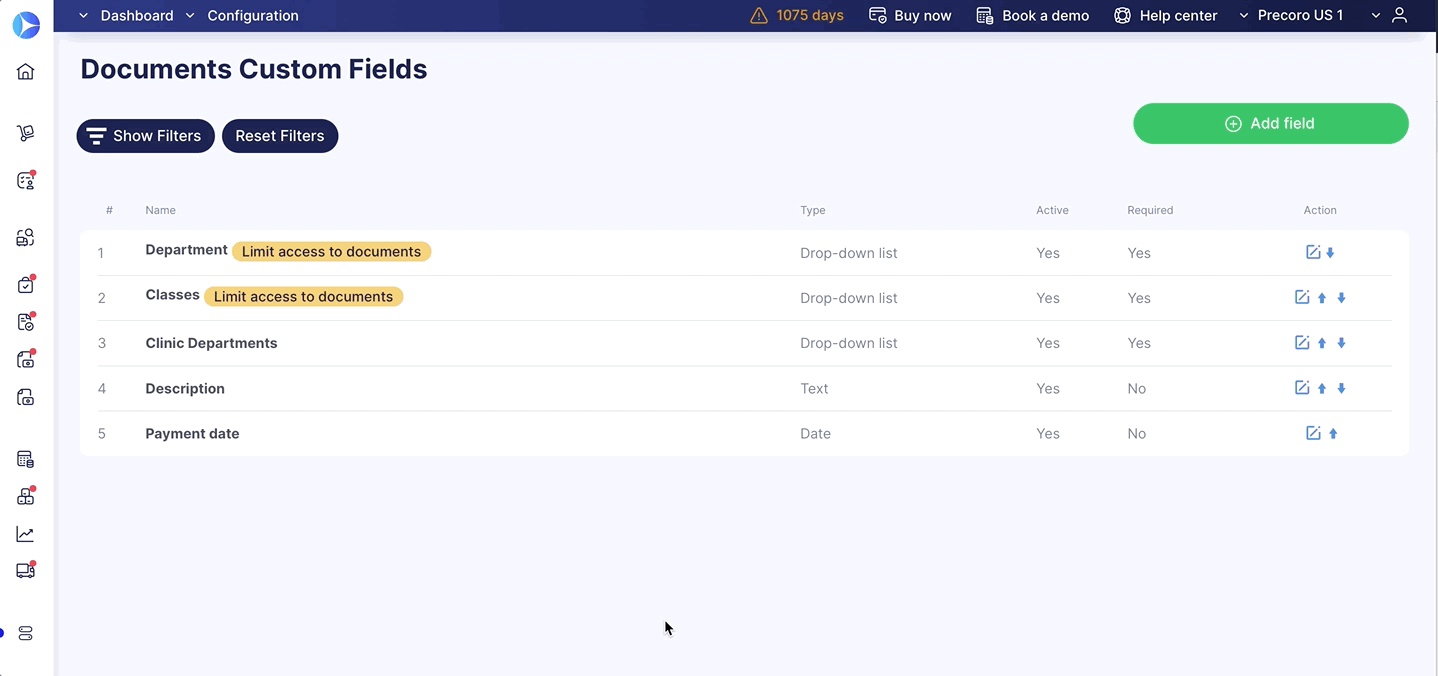Click the Name column header
Screen dimensions: 1438x676
(x=160, y=210)
